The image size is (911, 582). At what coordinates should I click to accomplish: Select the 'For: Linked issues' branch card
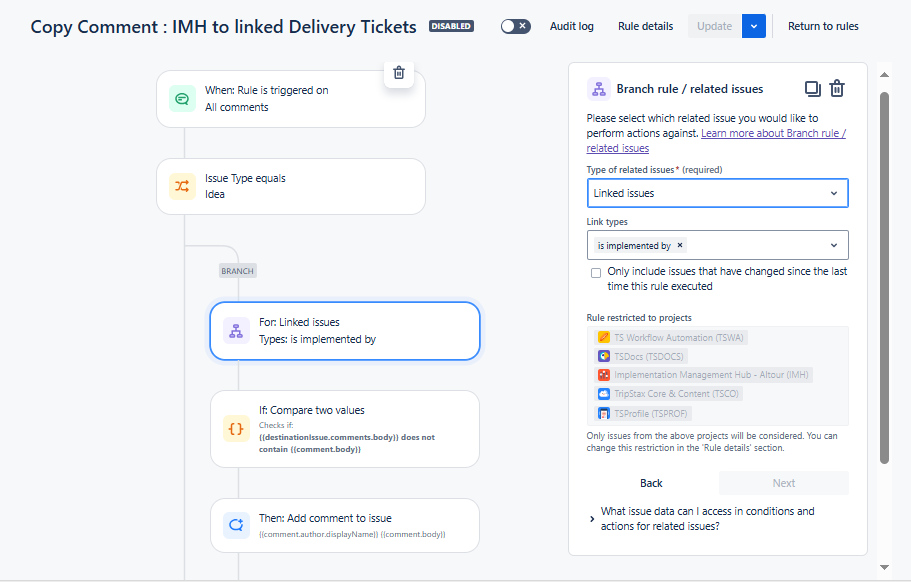[x=345, y=331]
